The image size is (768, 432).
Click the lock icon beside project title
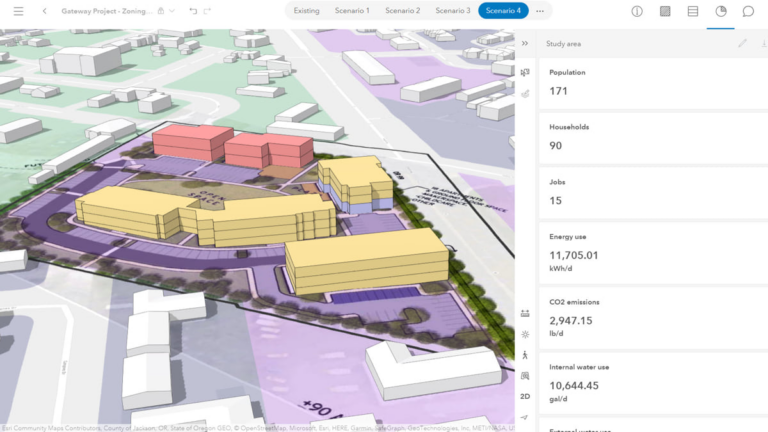coord(161,11)
